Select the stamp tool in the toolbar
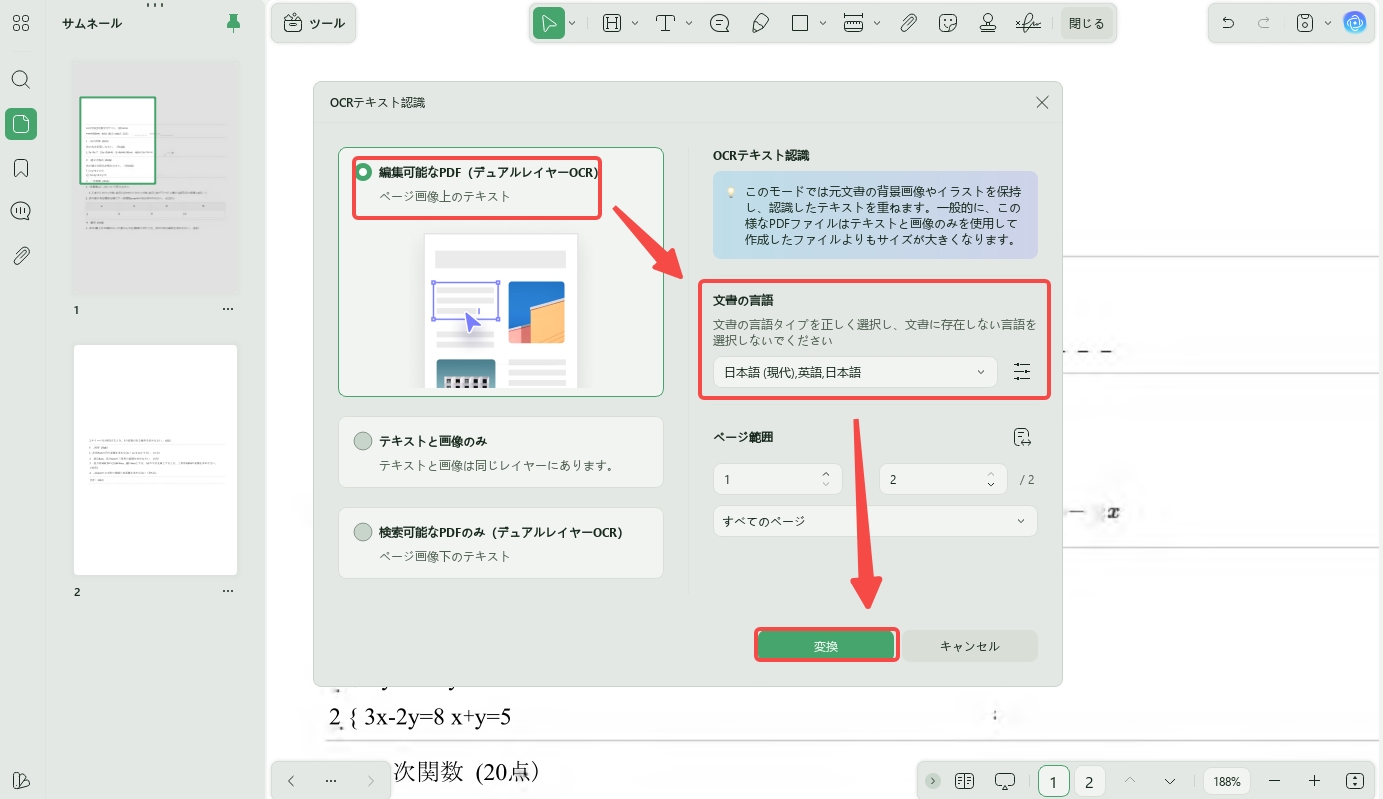The image size is (1383, 799). (x=988, y=23)
